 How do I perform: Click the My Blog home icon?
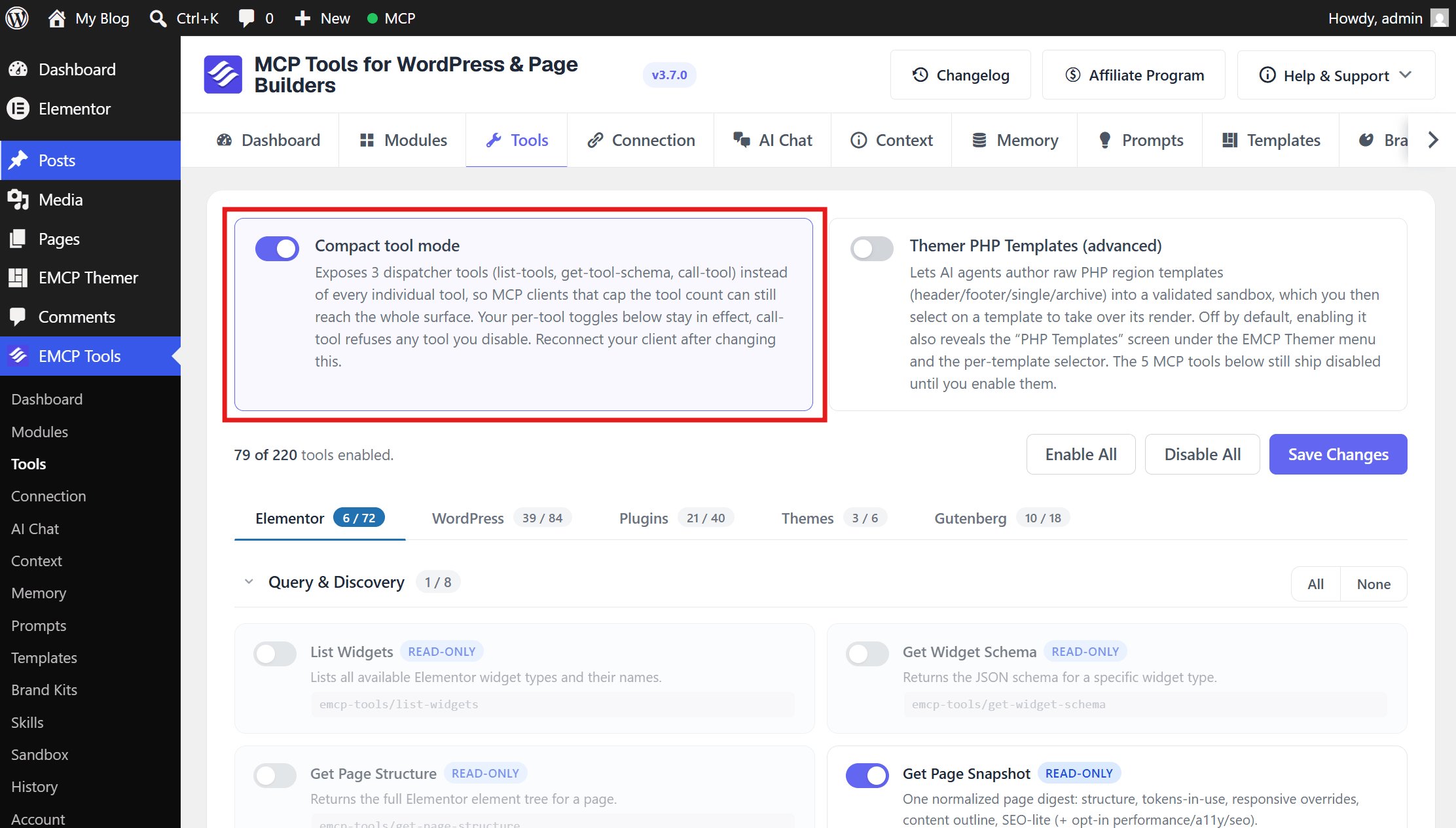pos(57,18)
